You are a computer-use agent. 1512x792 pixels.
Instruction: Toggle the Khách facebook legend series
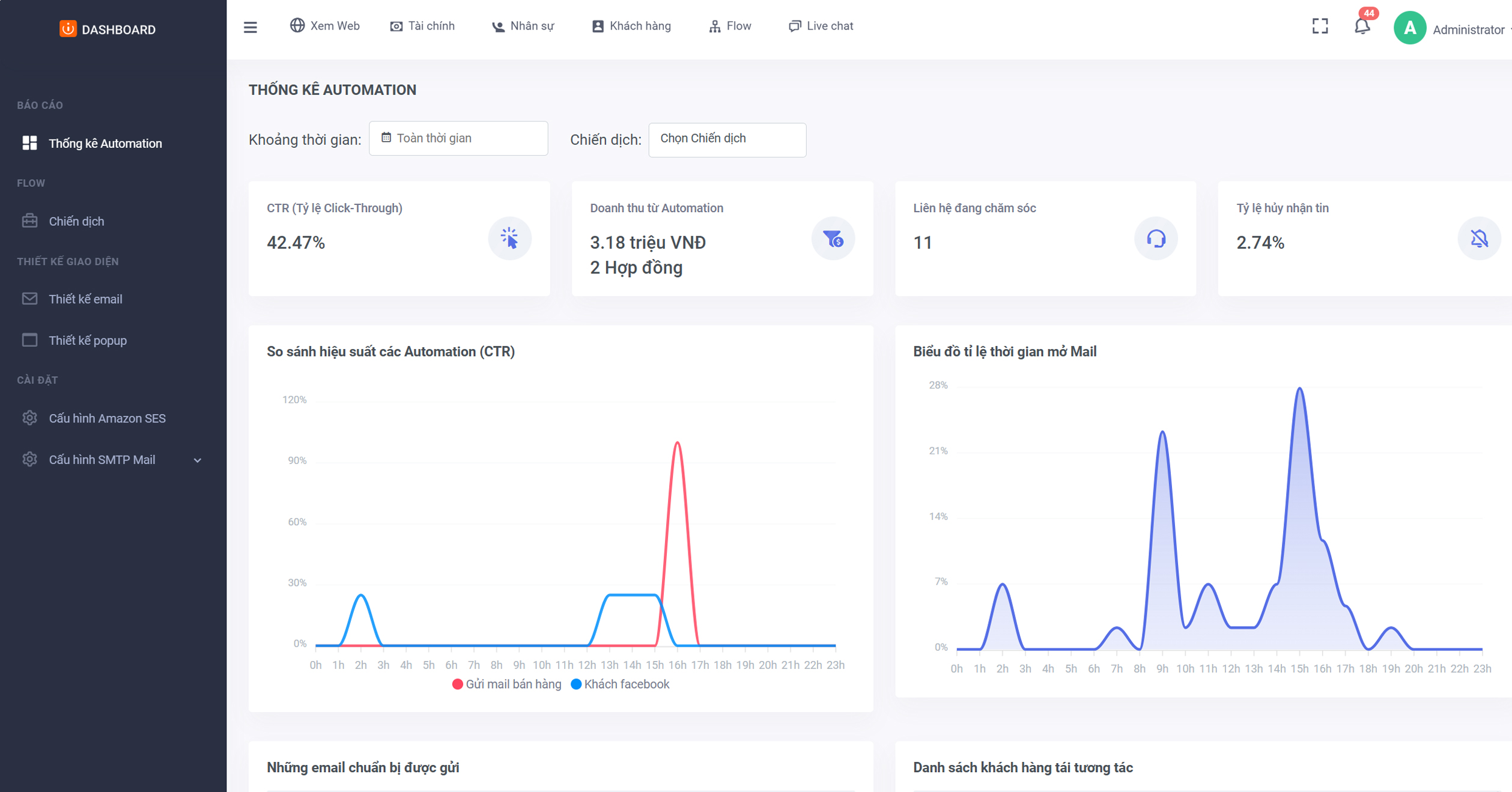coord(620,684)
